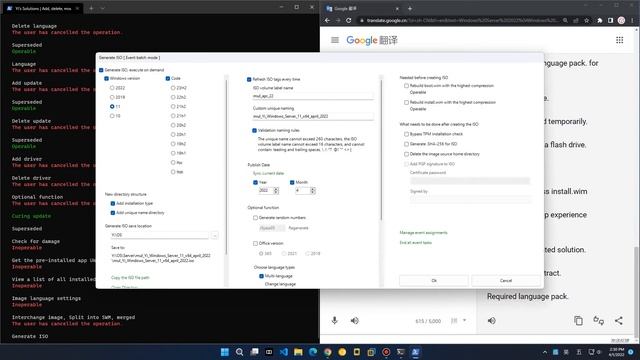
Task: Uncheck the Windows version checkbox
Action: coord(107,78)
